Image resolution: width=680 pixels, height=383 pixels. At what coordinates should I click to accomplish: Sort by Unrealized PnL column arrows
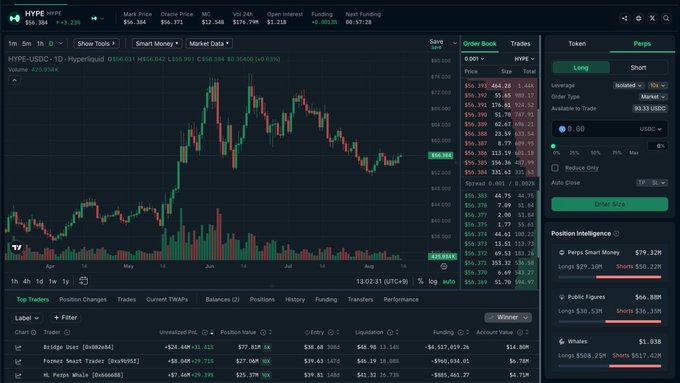pyautogui.click(x=212, y=332)
